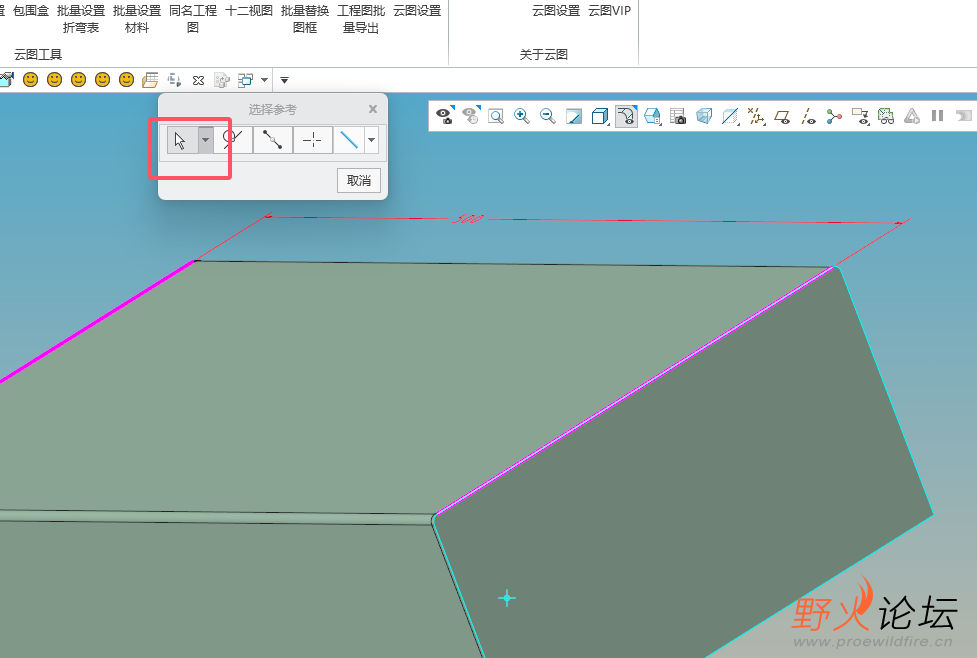Screen dimensions: 977x658
Task: Click the glasses design exploration icon
Action: [886, 116]
